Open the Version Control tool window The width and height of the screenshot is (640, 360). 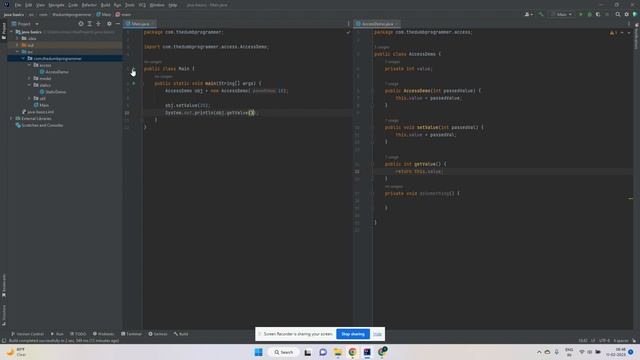[27, 334]
